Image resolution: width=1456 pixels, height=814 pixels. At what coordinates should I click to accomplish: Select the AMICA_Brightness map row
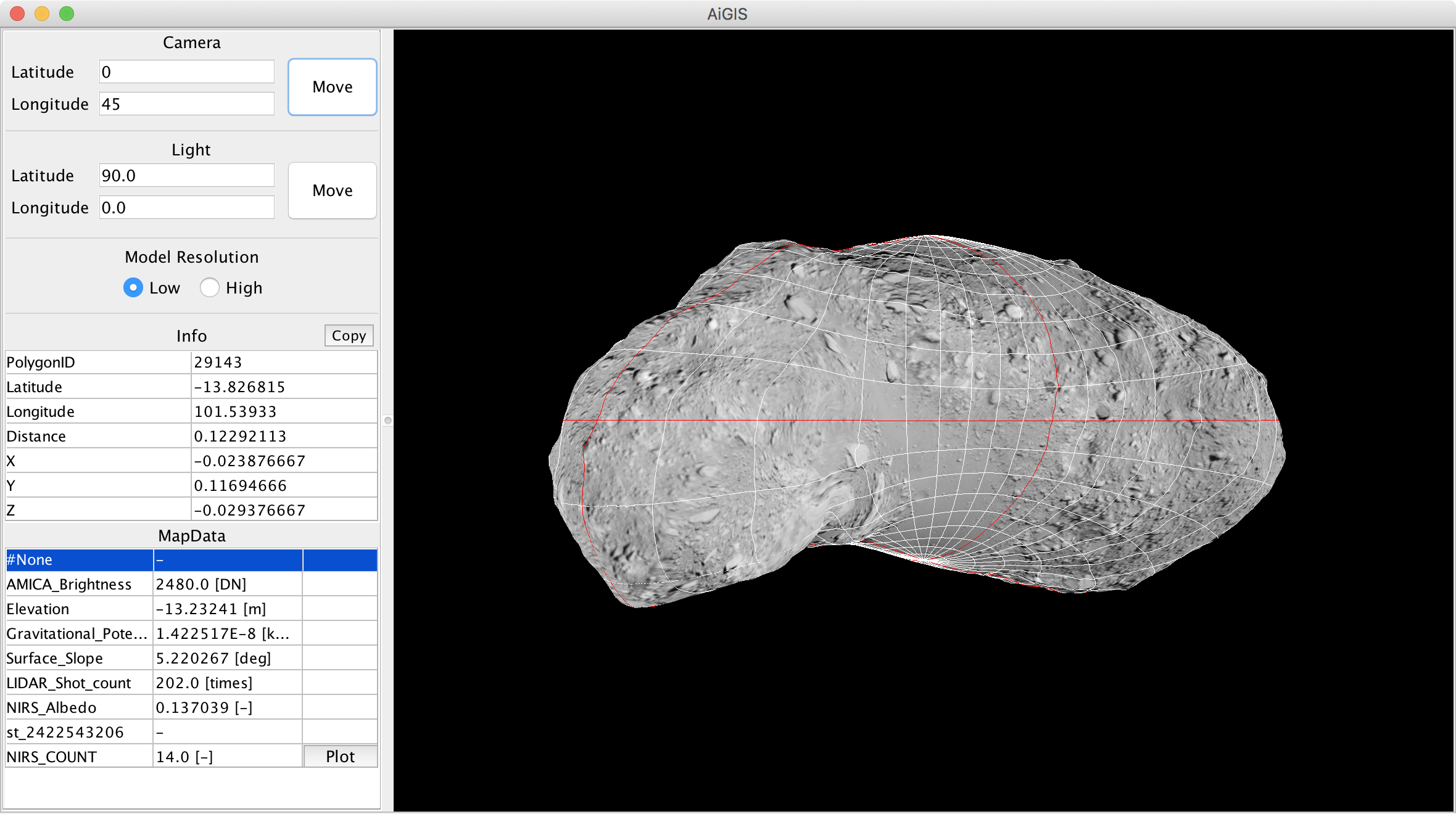click(x=79, y=585)
